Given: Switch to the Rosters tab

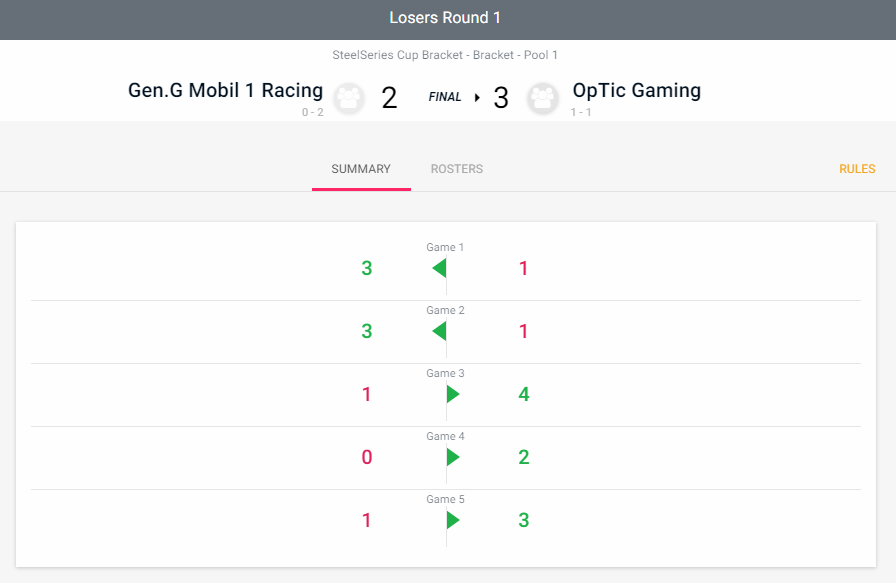Looking at the screenshot, I should [457, 169].
